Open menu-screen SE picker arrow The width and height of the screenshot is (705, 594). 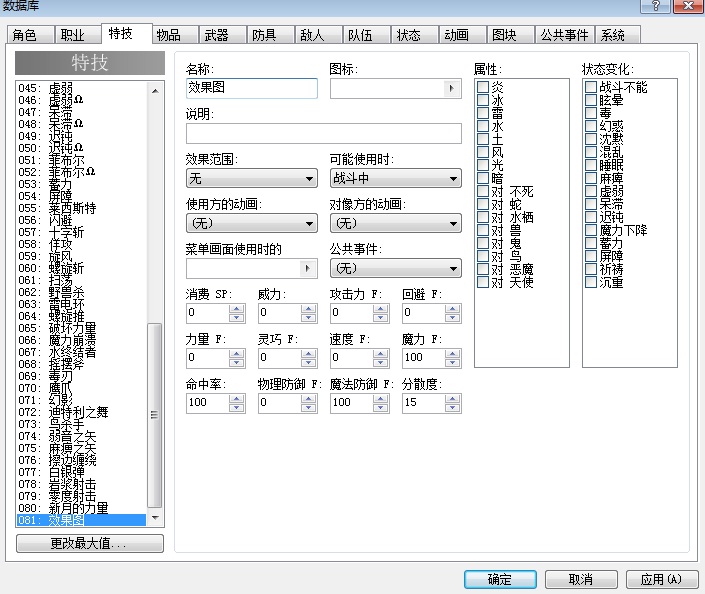(x=308, y=268)
